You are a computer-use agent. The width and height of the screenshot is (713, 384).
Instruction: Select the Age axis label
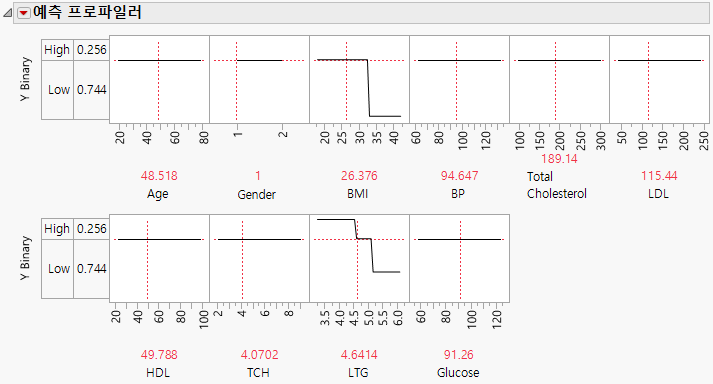[x=158, y=194]
